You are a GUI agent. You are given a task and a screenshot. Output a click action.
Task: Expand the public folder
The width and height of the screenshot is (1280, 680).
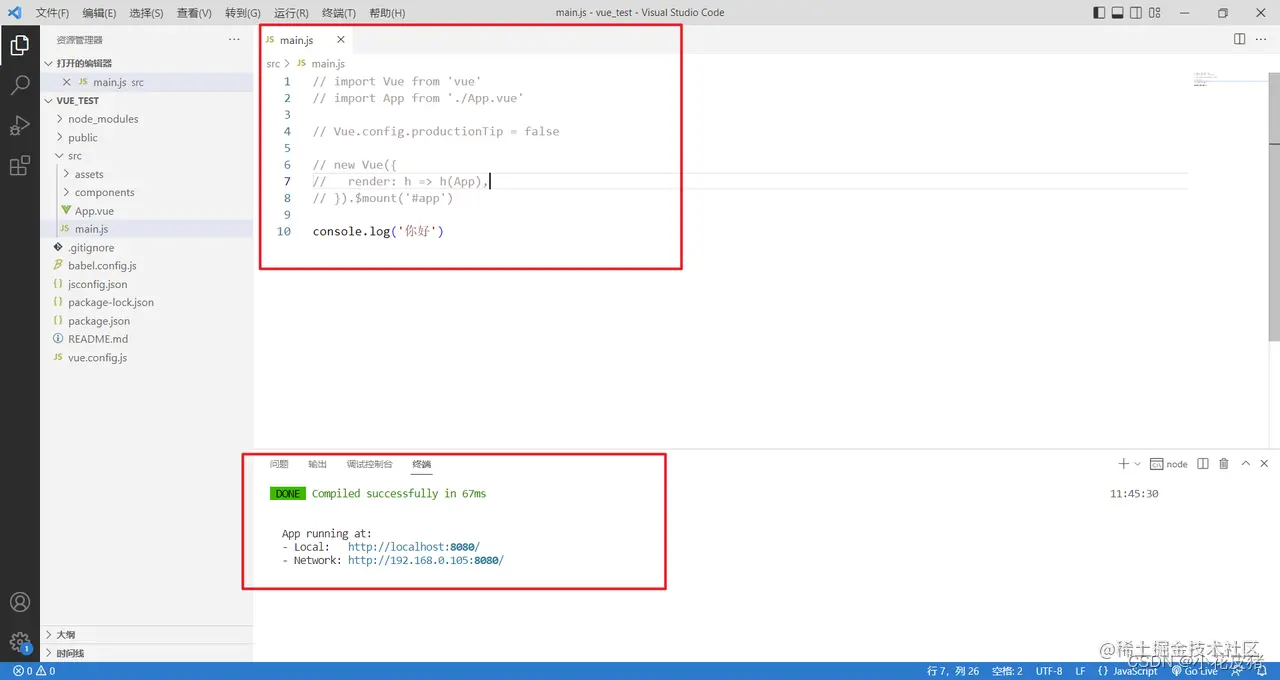[147, 137]
